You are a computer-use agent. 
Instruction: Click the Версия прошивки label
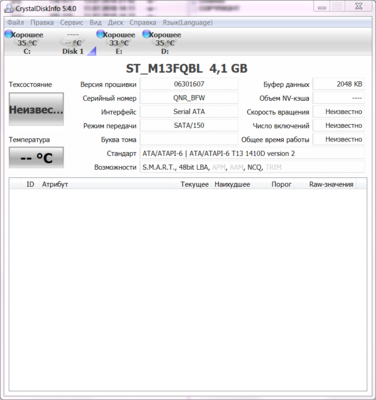(108, 85)
